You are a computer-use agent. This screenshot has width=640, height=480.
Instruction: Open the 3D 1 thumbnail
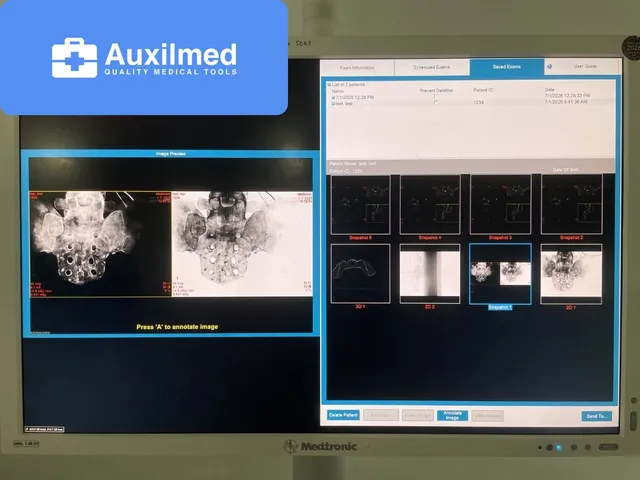360,274
